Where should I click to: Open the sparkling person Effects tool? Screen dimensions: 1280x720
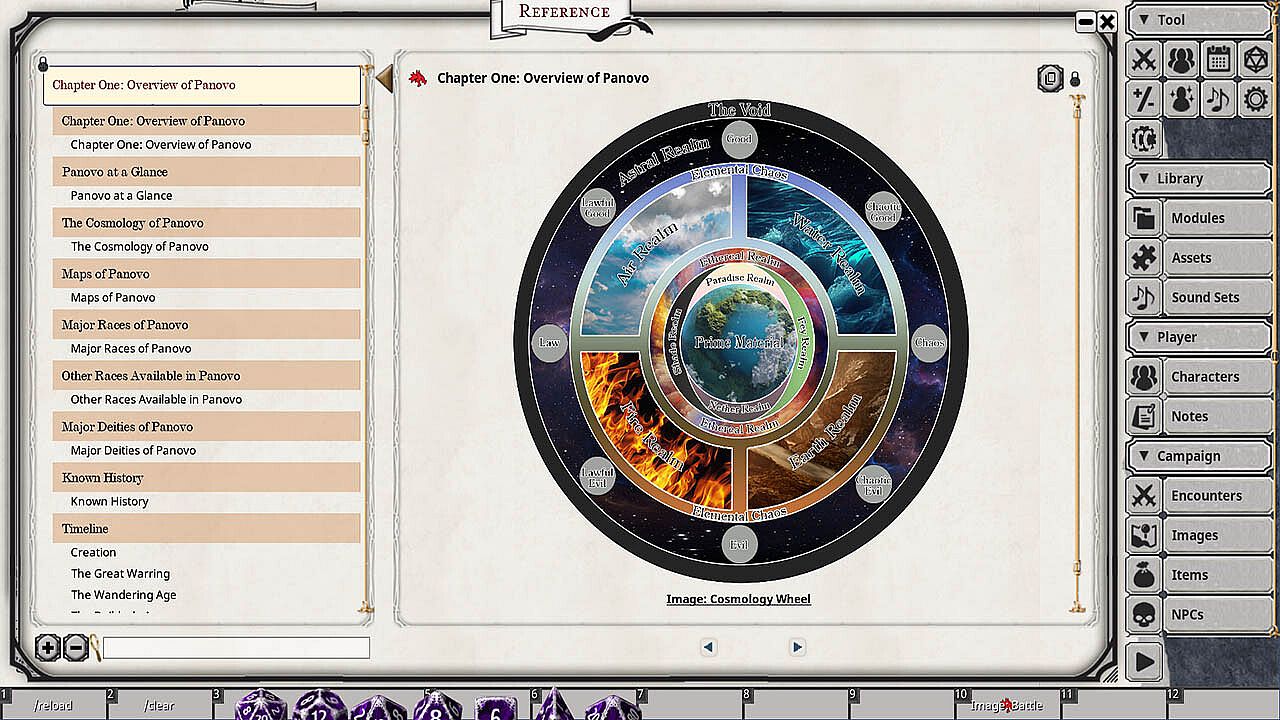pos(1181,99)
